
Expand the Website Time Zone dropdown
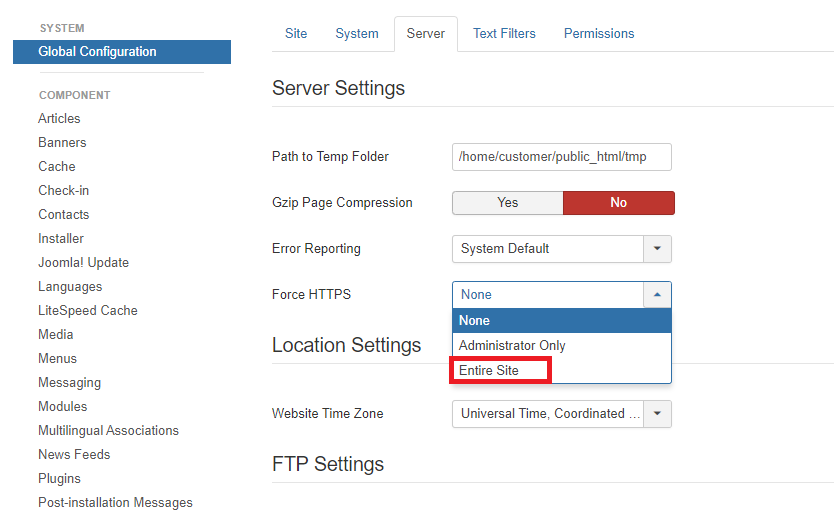pyautogui.click(x=657, y=414)
